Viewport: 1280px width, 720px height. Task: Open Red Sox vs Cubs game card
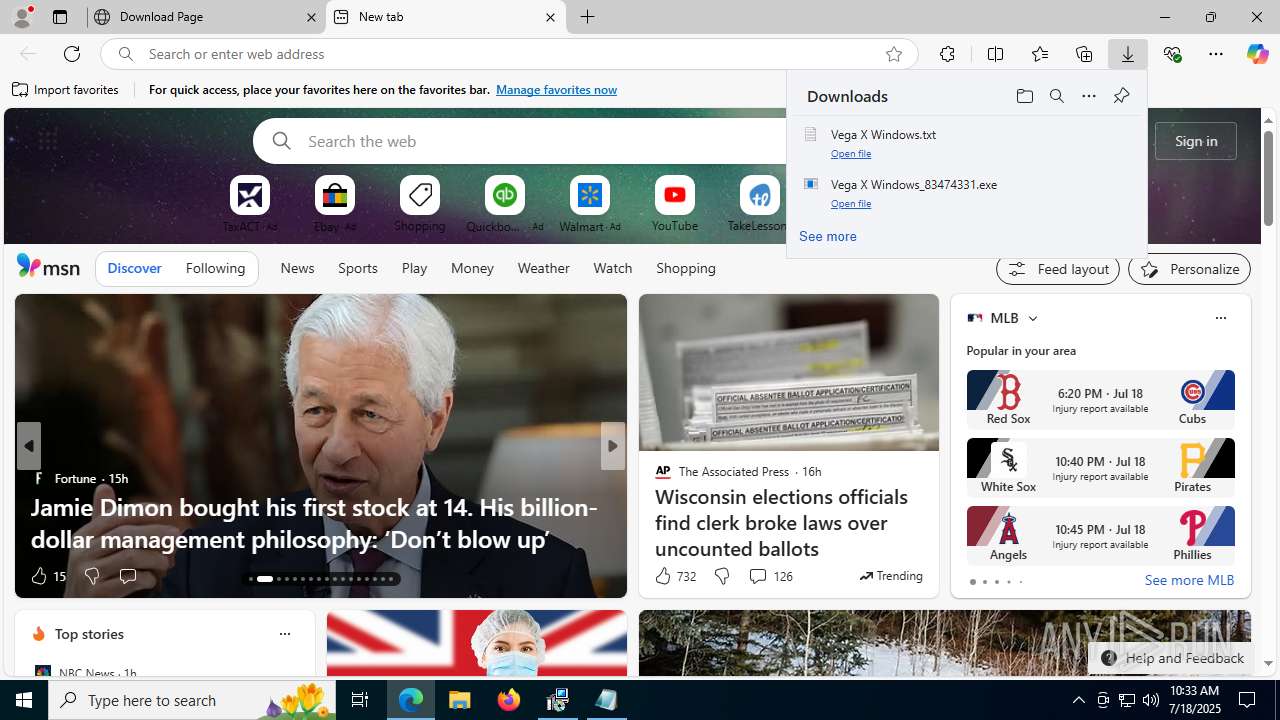click(1100, 400)
